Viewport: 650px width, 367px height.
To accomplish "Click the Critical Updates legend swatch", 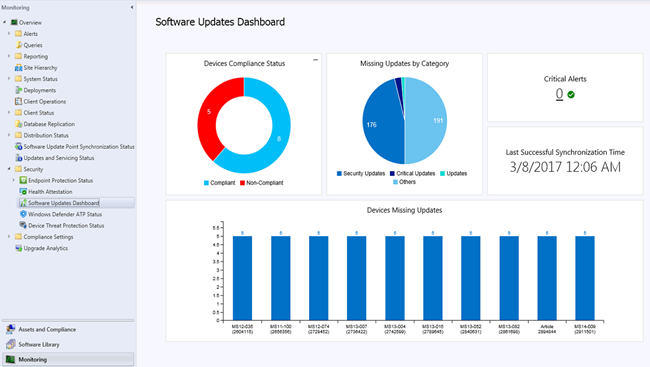I will [x=392, y=173].
